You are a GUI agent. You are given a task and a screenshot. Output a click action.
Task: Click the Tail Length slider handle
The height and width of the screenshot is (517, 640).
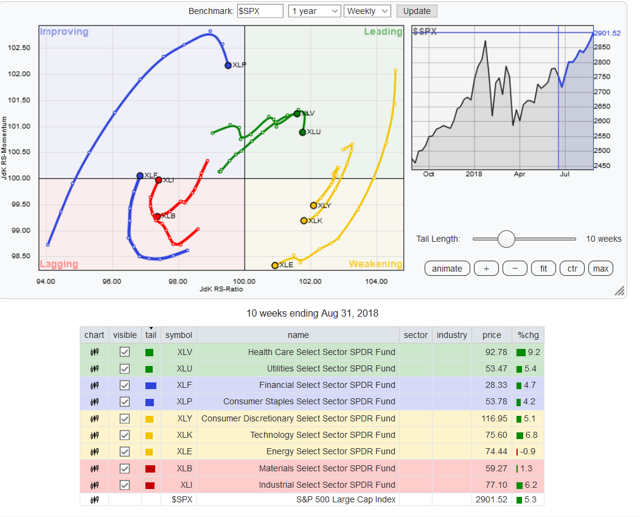(506, 239)
